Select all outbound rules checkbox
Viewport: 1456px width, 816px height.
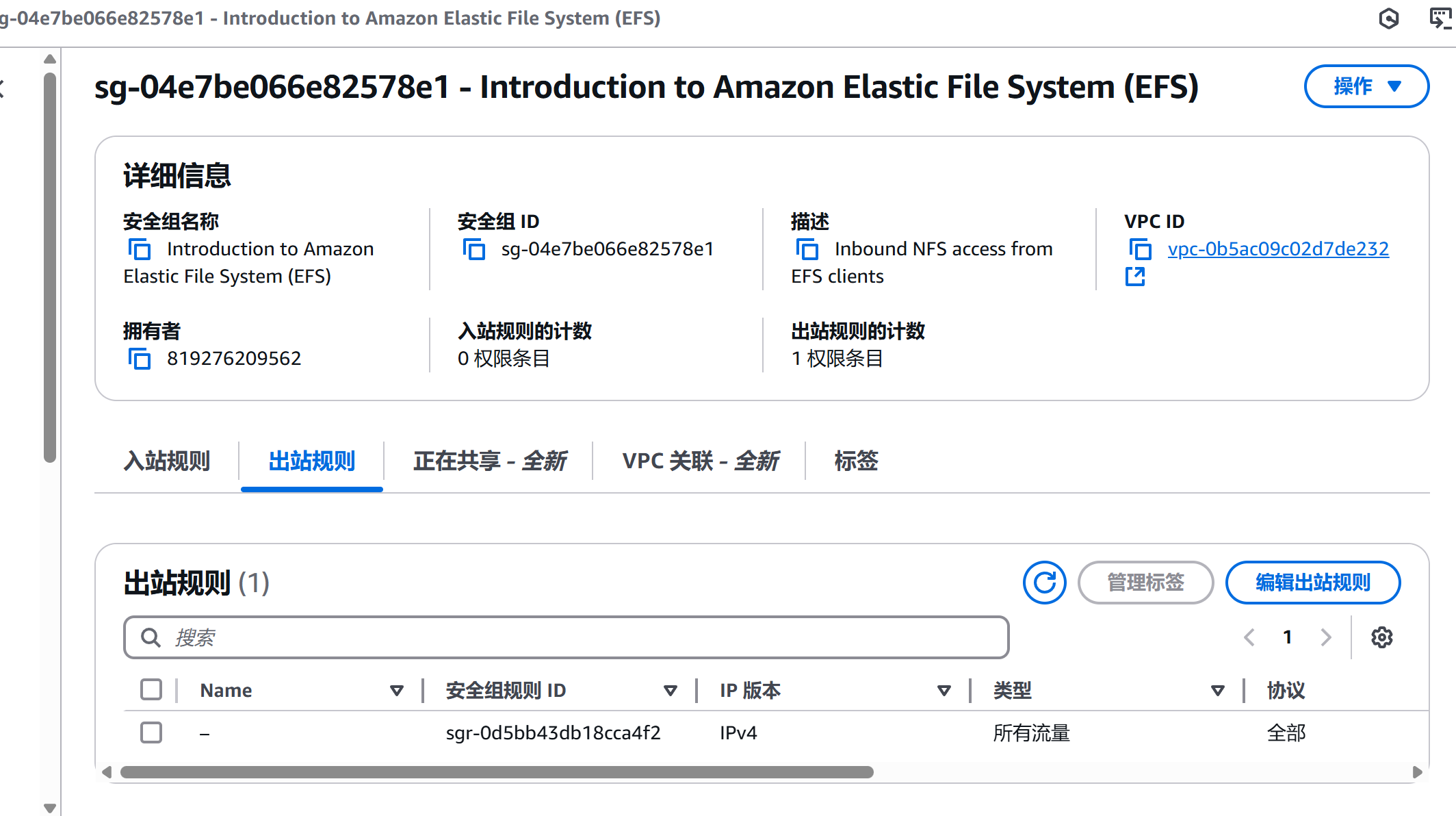tap(151, 689)
